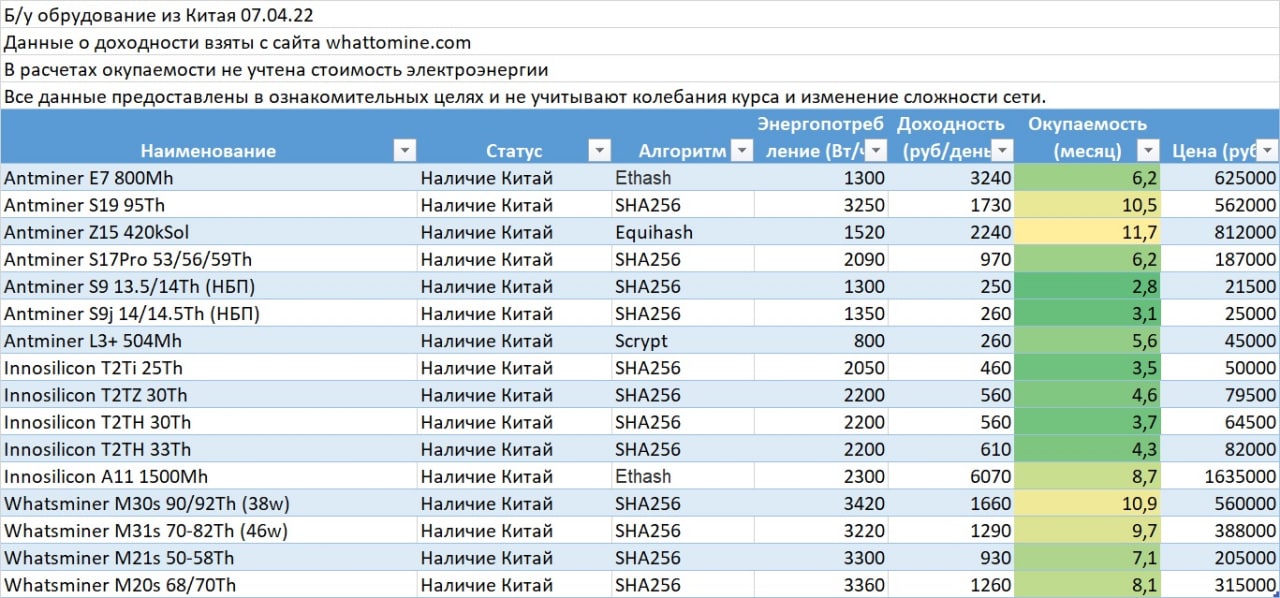The height and width of the screenshot is (598, 1280).
Task: Click the Ethash cell in Innosilicon A11 row
Action: (683, 476)
